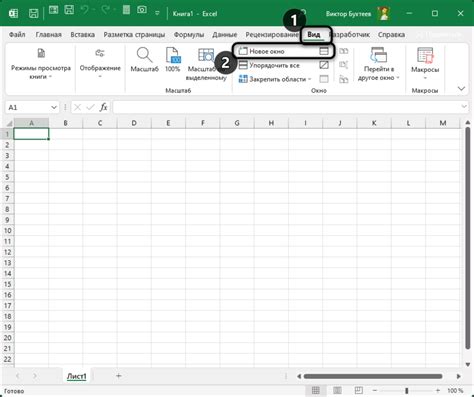474x397 pixels.
Task: Switch to the Формулы tab
Action: [189, 35]
